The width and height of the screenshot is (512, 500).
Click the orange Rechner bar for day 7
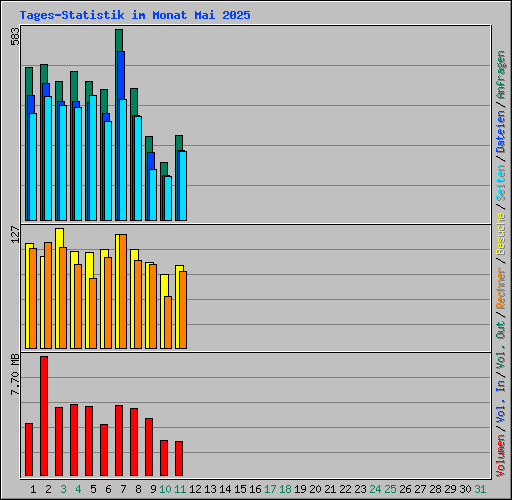pos(123,291)
